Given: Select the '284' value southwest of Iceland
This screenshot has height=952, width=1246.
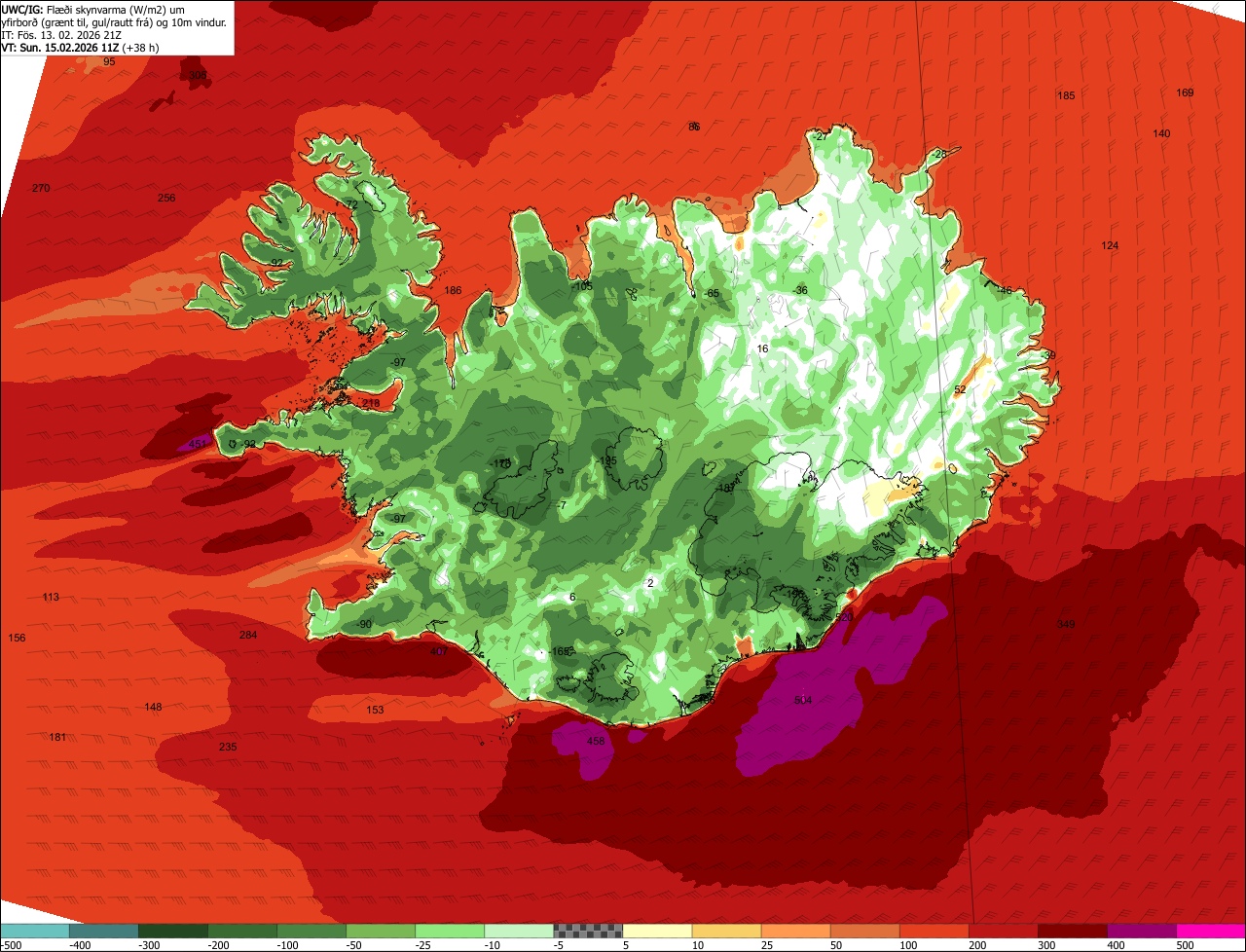Looking at the screenshot, I should [x=248, y=635].
